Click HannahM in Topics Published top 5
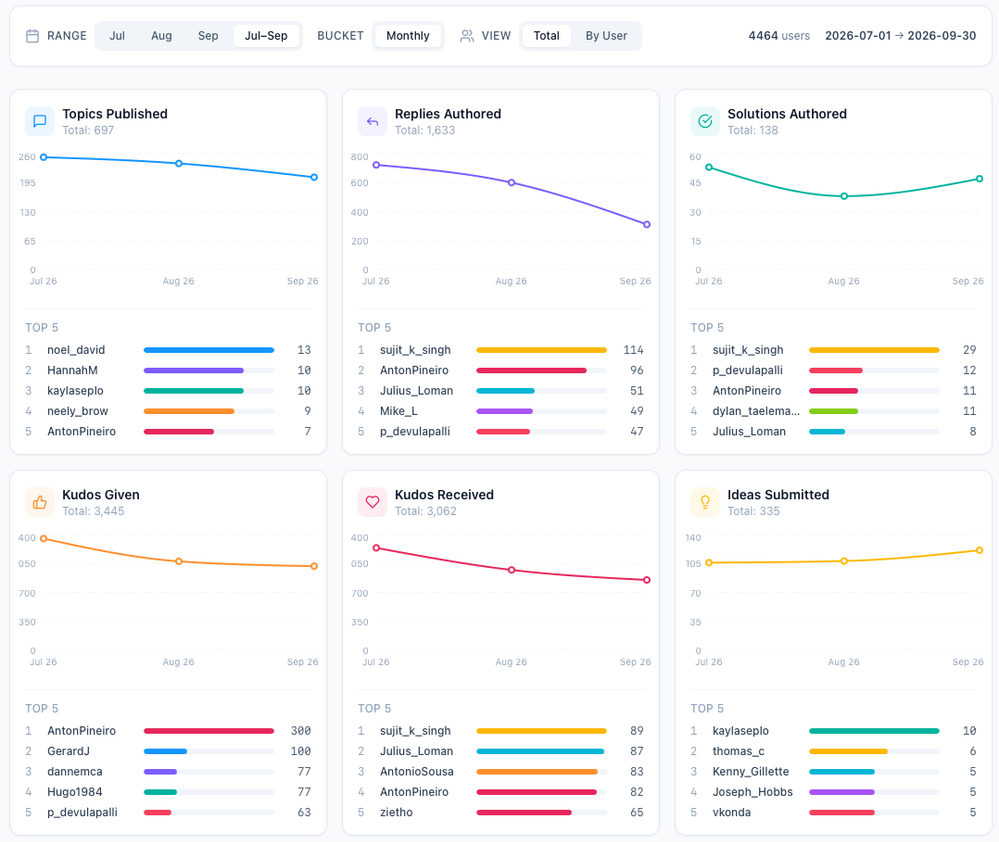 72,371
